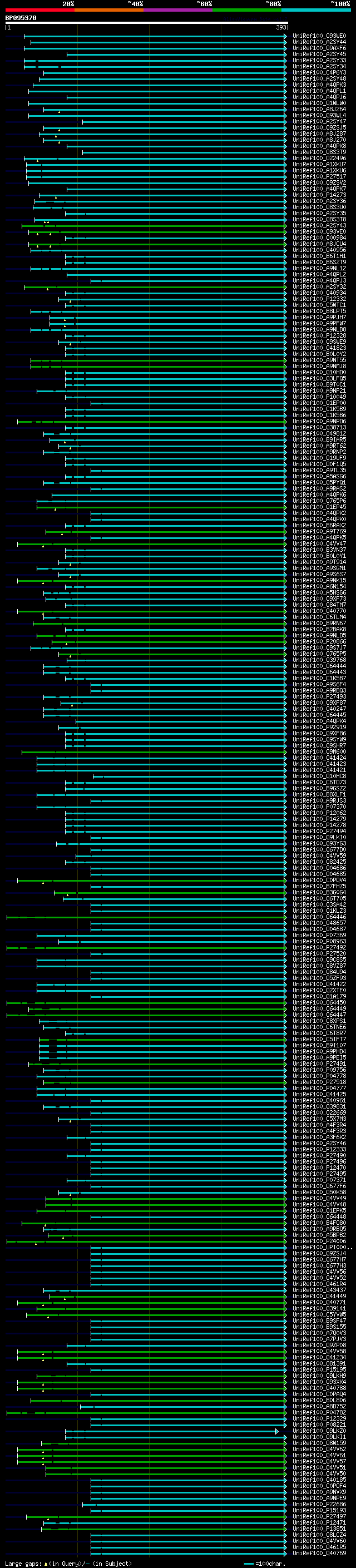
Task: Click hit UniRef100_C4P6Y3
Action: click(x=319, y=72)
